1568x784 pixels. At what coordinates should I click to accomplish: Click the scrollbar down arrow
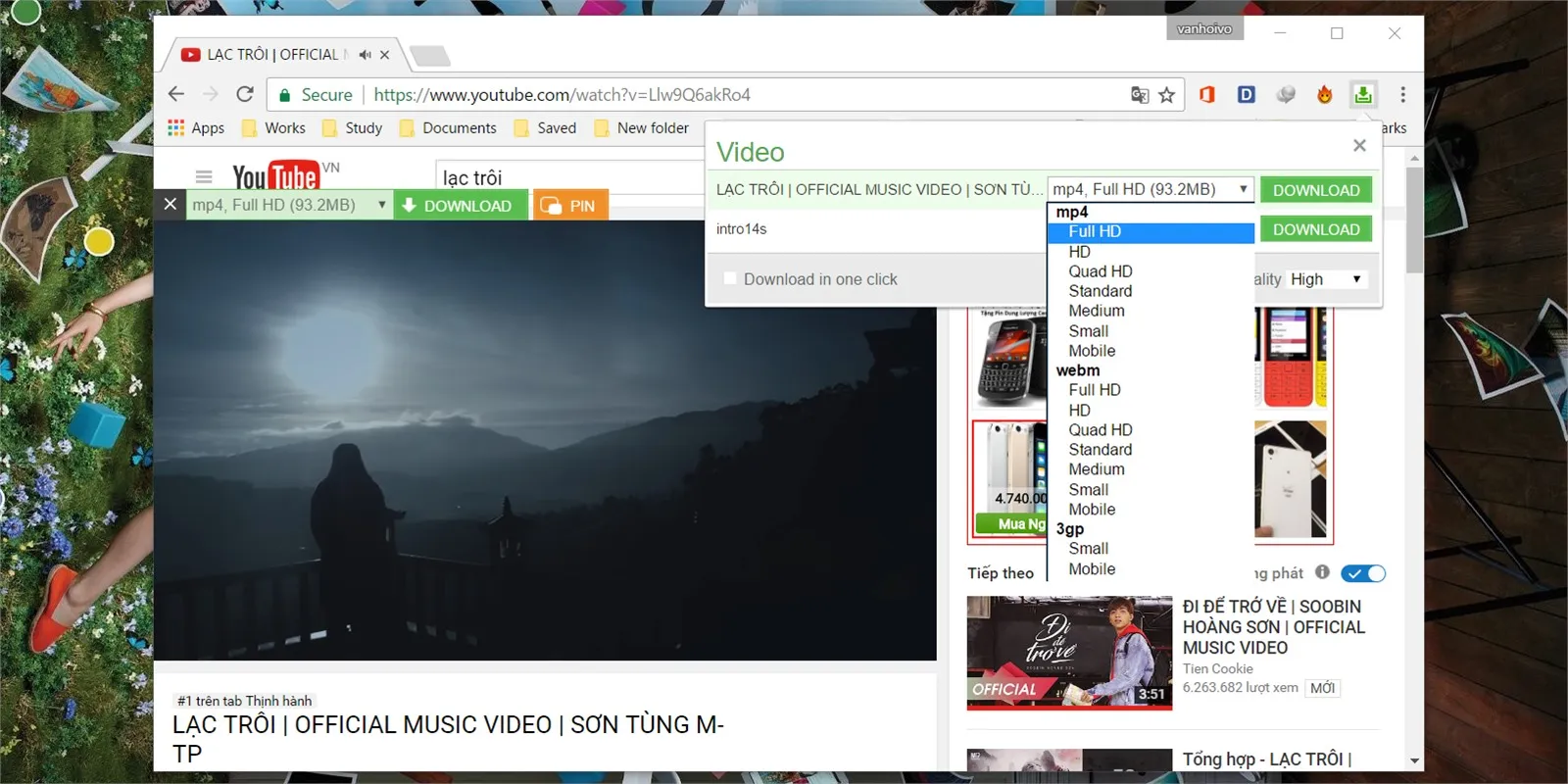pyautogui.click(x=1414, y=760)
